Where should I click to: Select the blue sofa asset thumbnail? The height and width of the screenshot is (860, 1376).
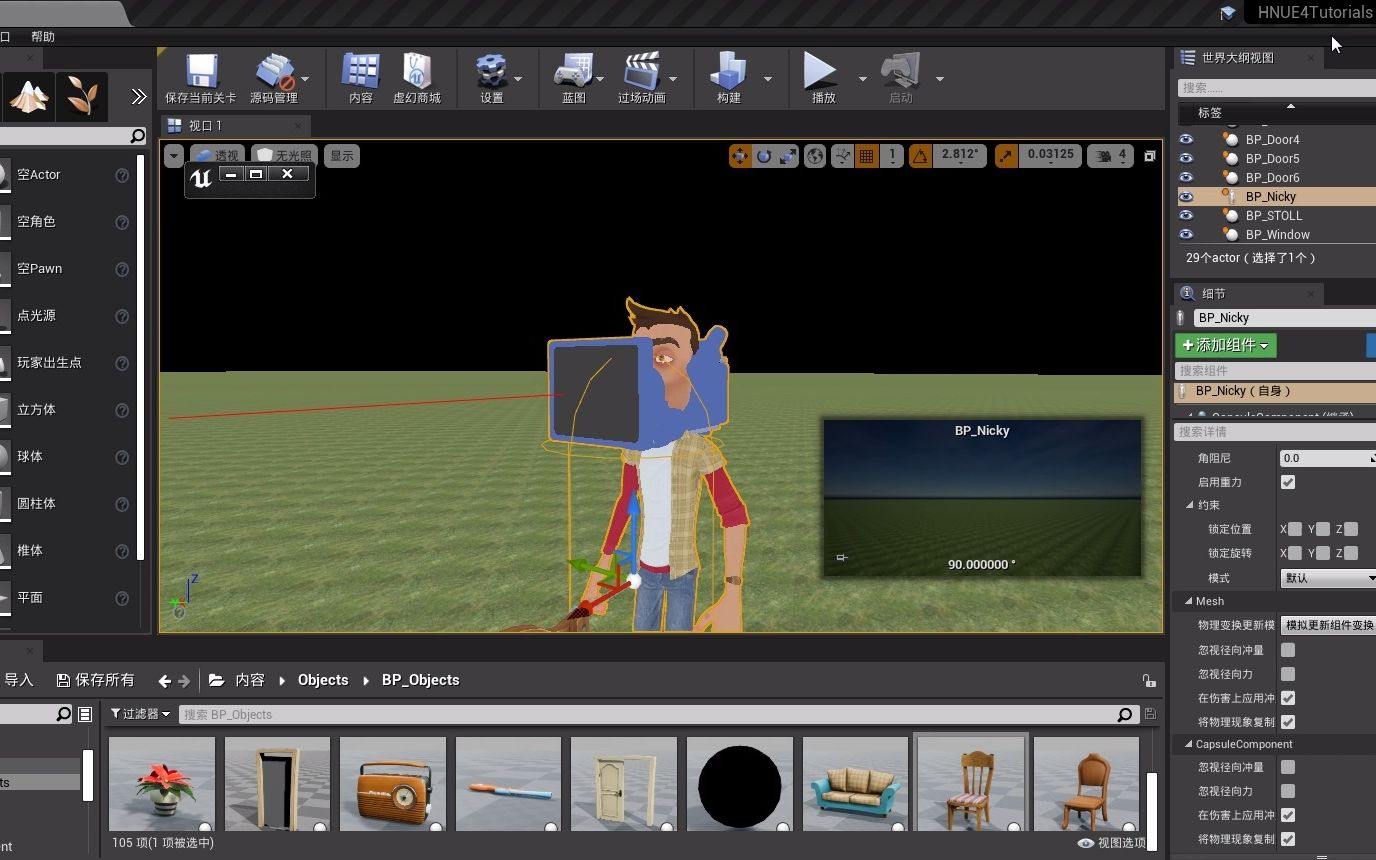coord(855,784)
